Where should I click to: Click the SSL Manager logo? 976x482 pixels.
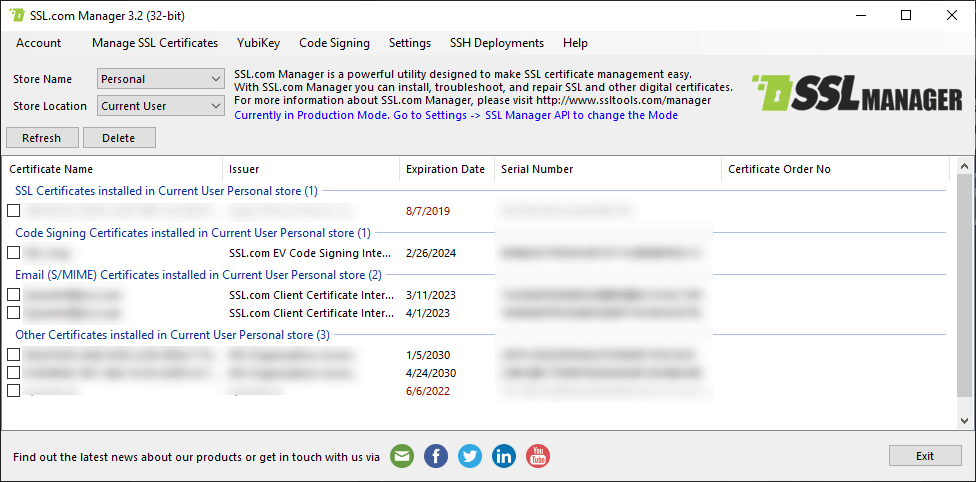(856, 94)
